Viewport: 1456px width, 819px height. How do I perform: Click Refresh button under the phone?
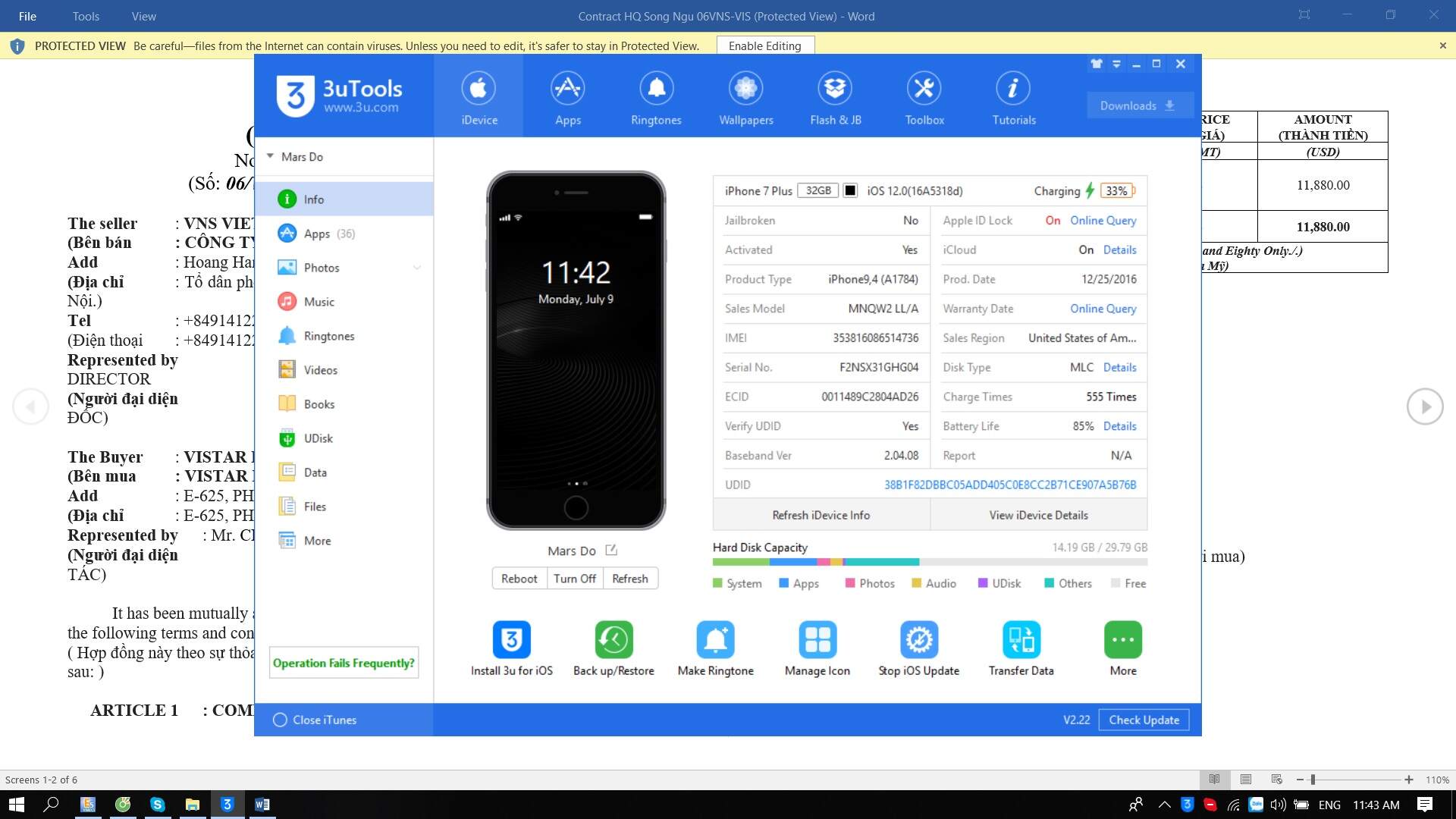(630, 579)
